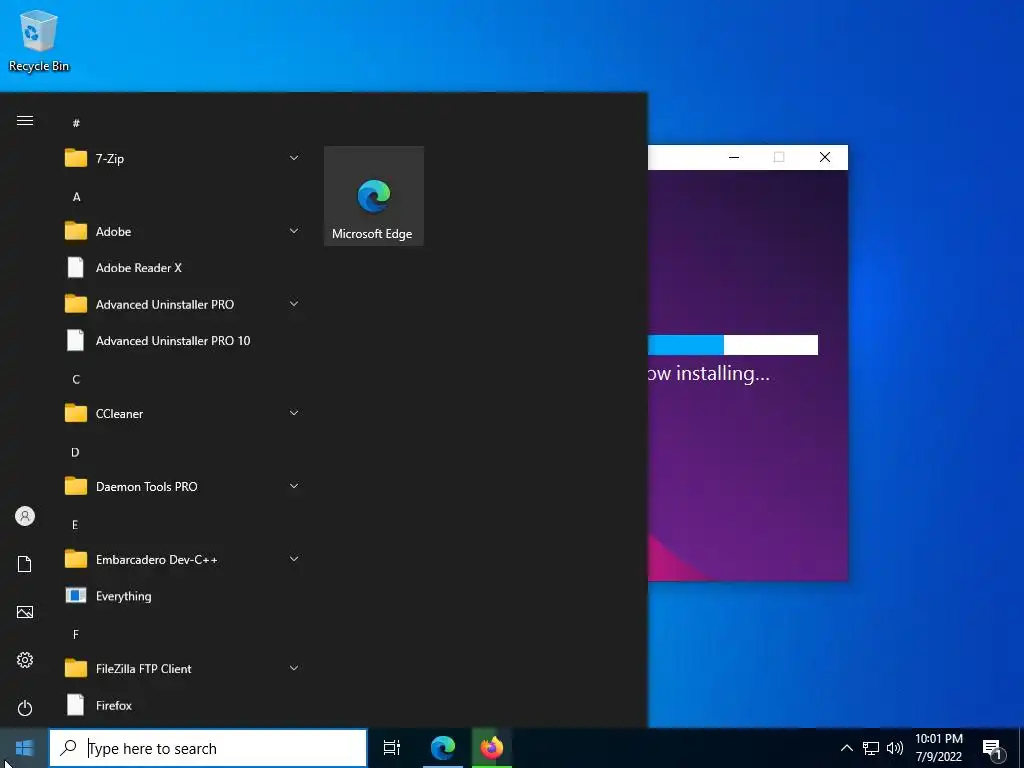Open the Recycle Bin desktop icon

[39, 40]
